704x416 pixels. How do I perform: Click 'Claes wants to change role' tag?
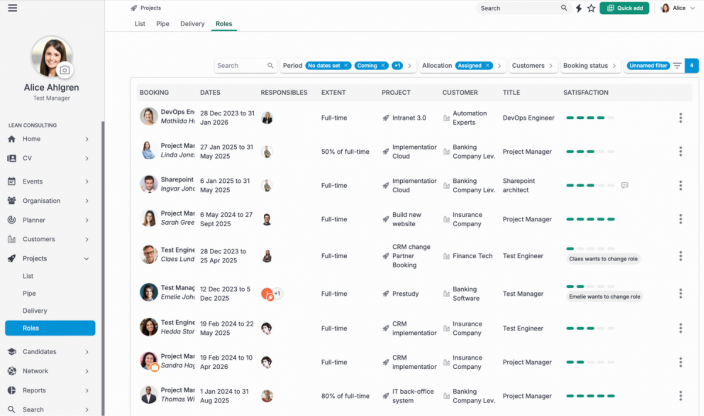(x=603, y=259)
